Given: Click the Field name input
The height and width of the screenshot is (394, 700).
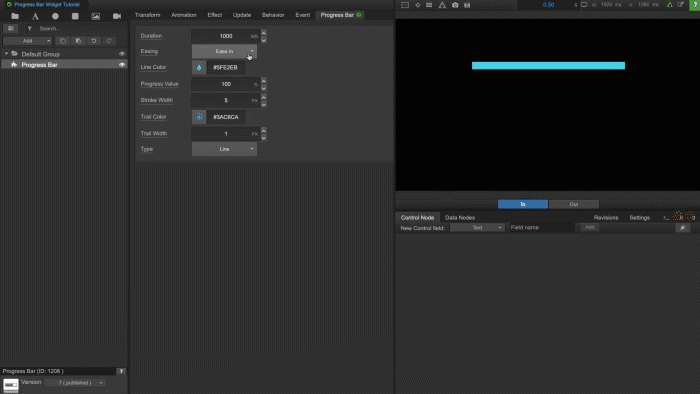Looking at the screenshot, I should tap(543, 228).
